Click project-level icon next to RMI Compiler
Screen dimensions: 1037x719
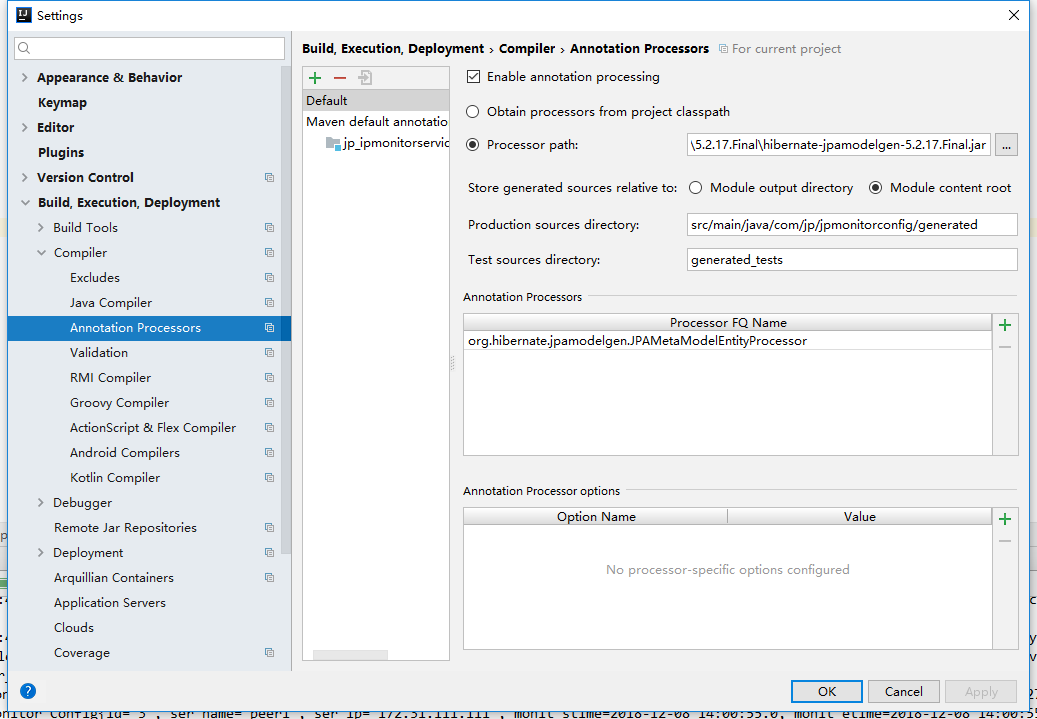269,378
